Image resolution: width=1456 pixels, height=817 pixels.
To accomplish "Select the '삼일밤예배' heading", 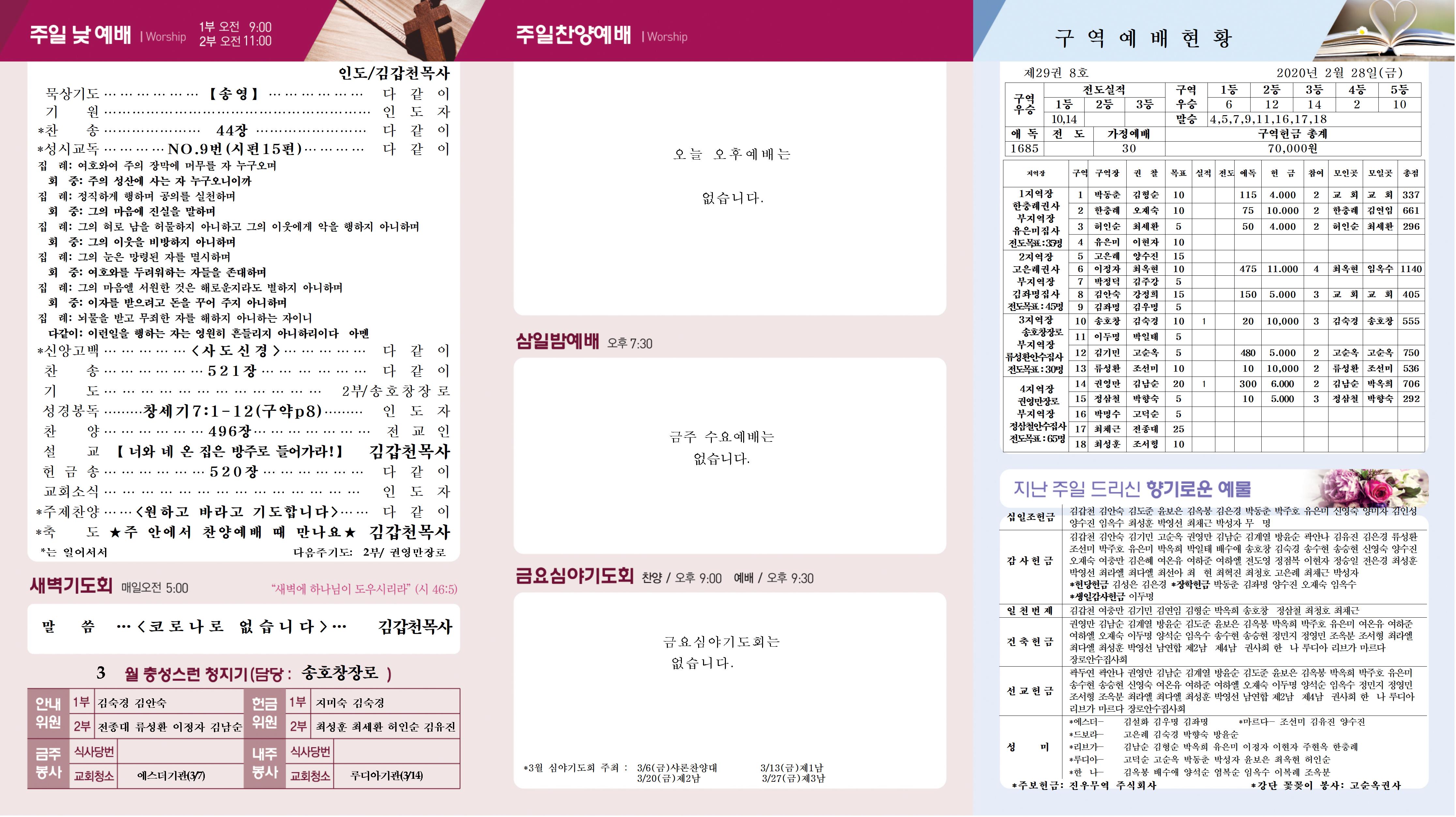I will pos(557,342).
